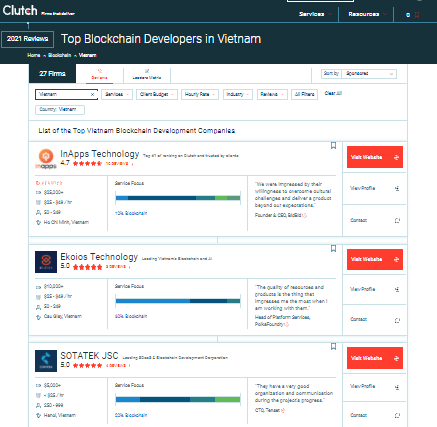
Task: Visit Website for SOTATEK JSC
Action: (x=375, y=358)
